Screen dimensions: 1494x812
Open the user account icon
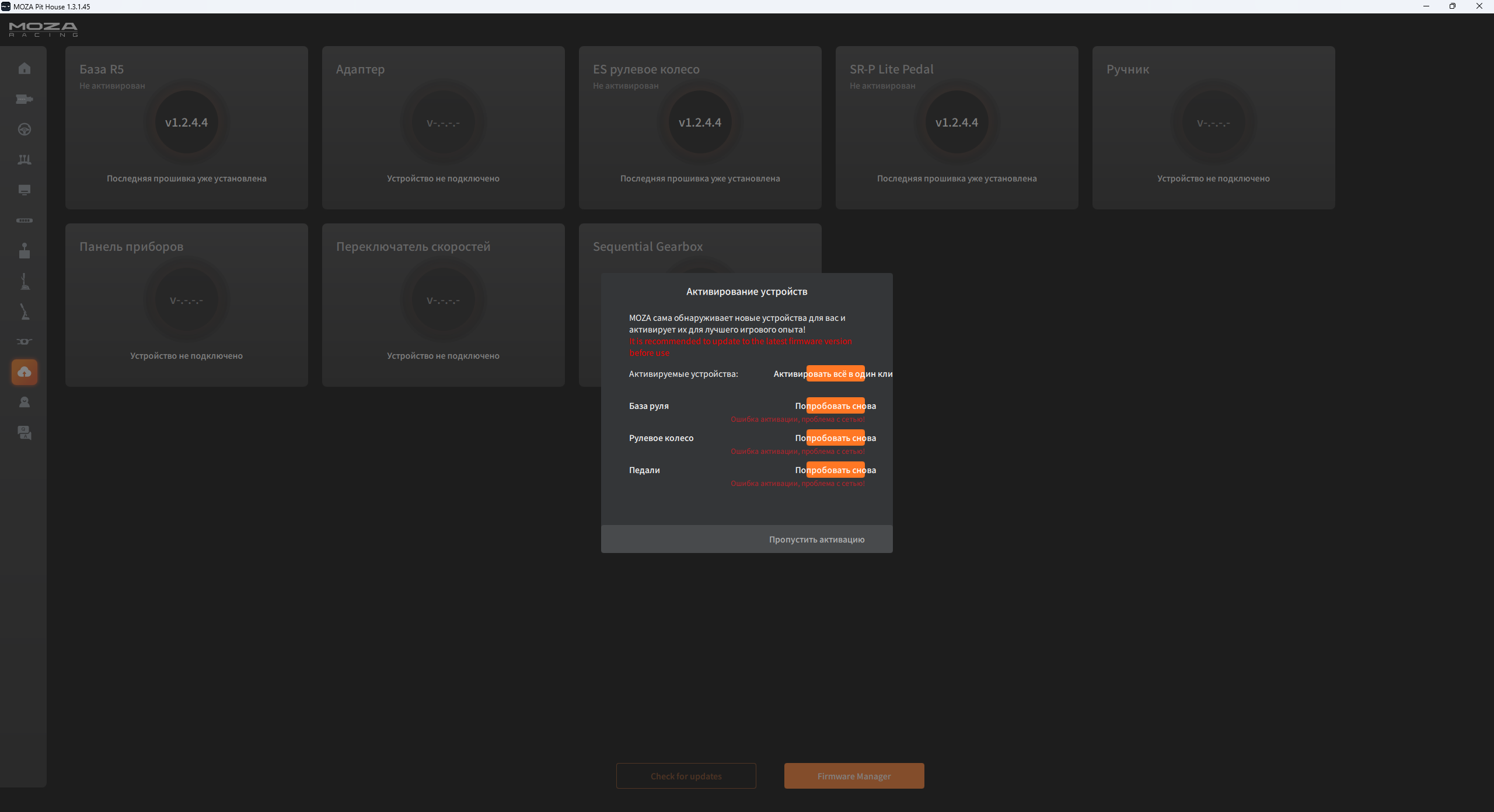25,402
